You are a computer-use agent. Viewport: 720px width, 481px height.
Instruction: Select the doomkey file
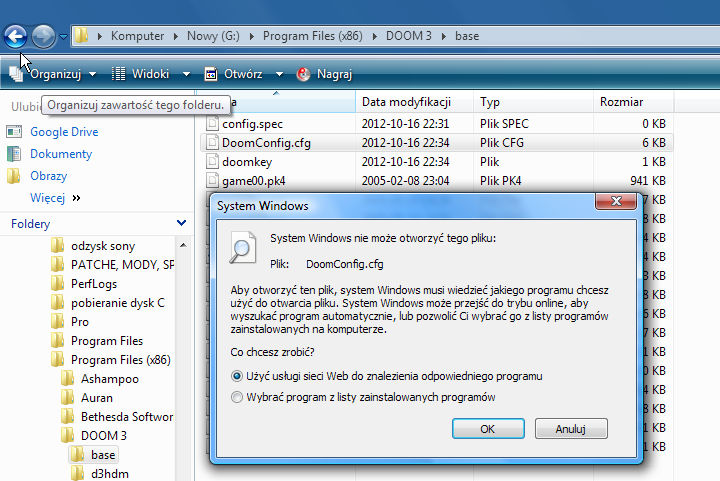pos(247,162)
